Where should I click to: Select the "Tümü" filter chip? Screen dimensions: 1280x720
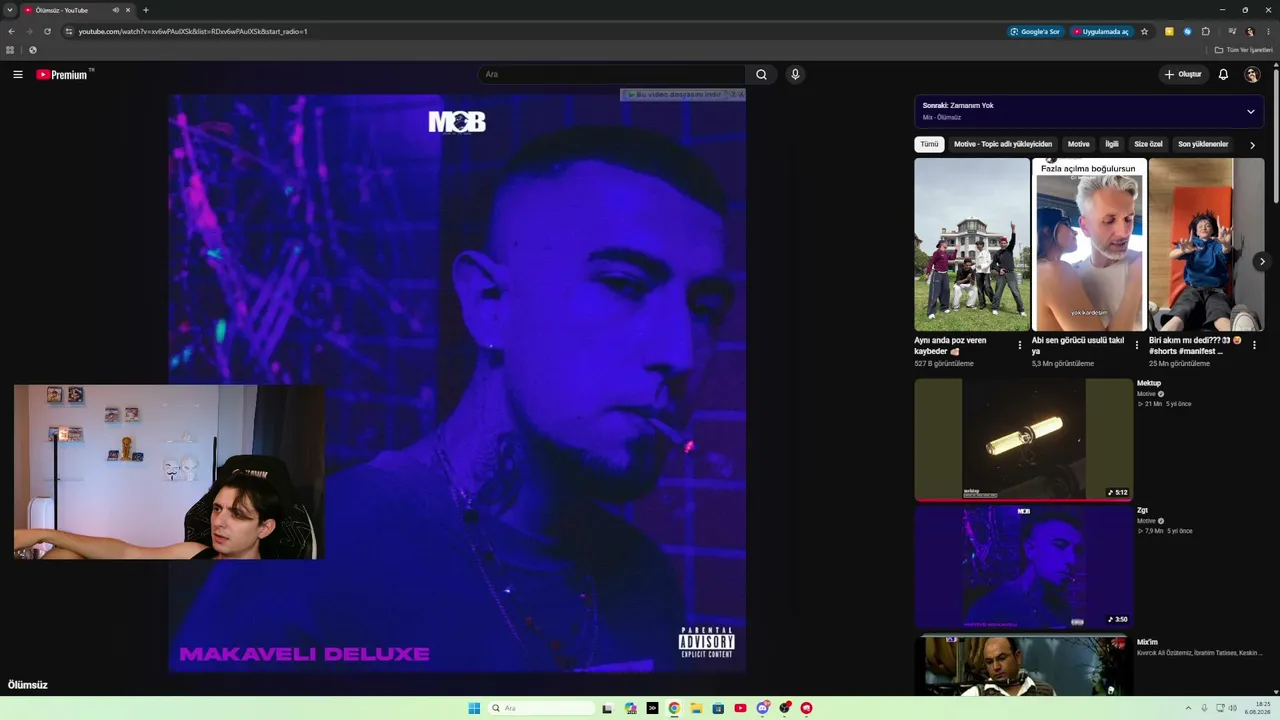tap(930, 144)
